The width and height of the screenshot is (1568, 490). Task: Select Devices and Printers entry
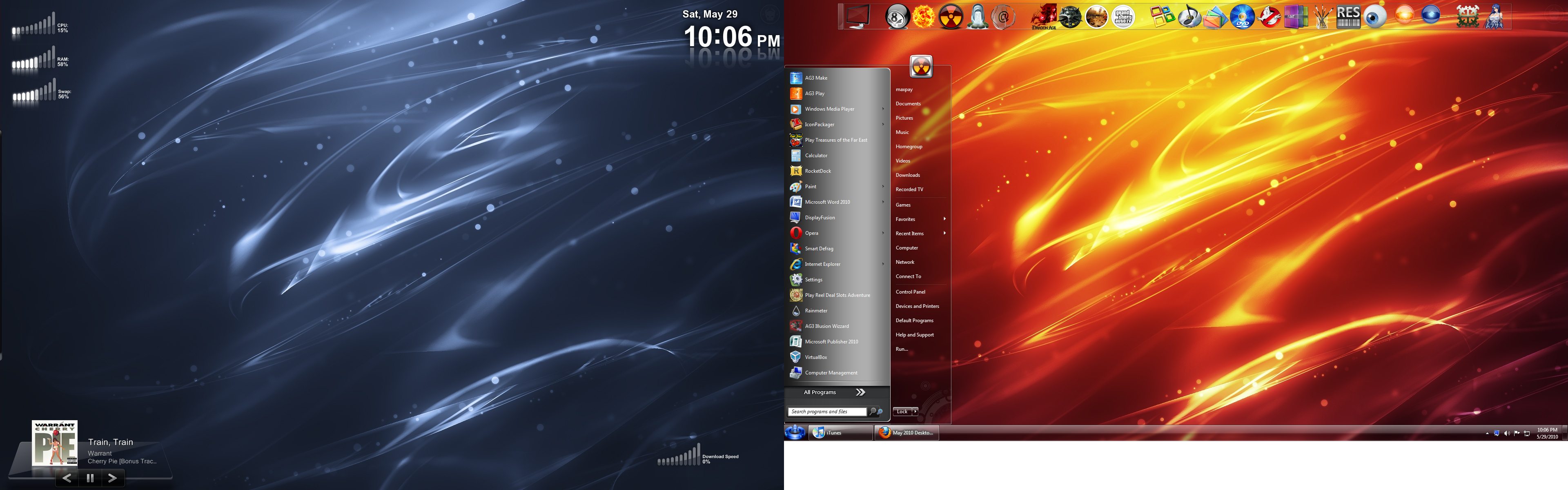917,306
